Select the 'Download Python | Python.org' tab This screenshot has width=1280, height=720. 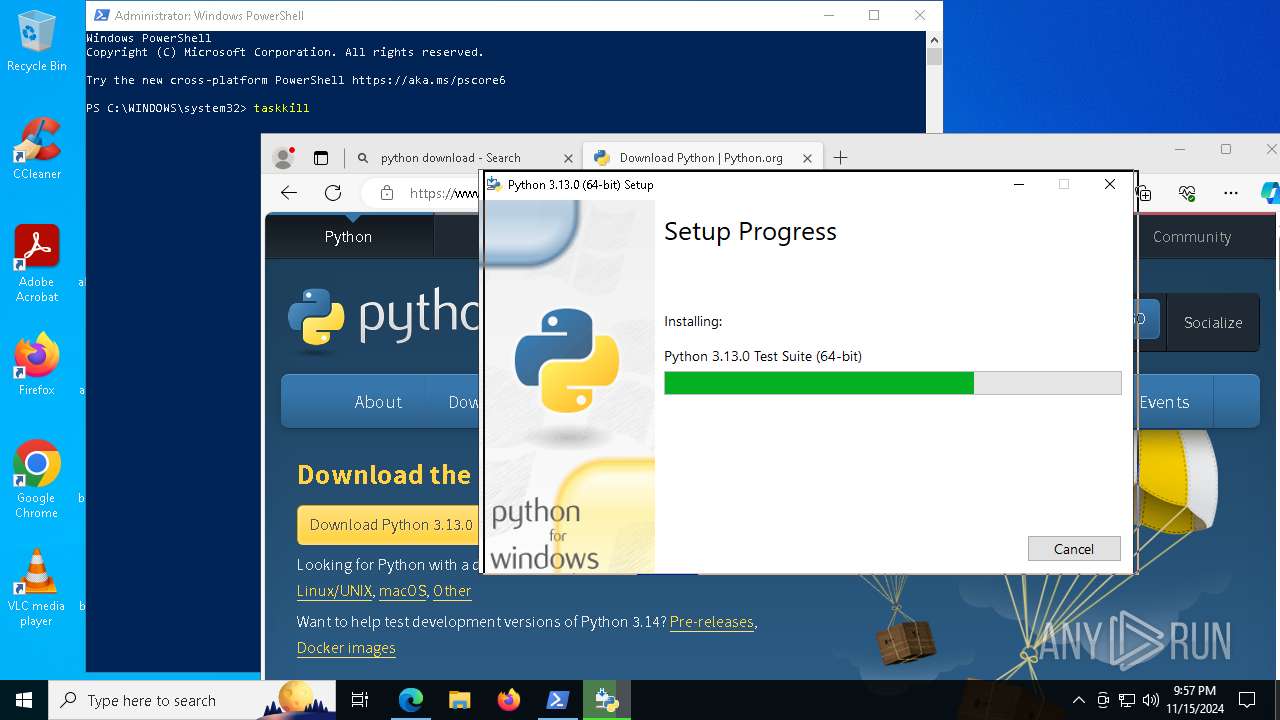pyautogui.click(x=701, y=158)
